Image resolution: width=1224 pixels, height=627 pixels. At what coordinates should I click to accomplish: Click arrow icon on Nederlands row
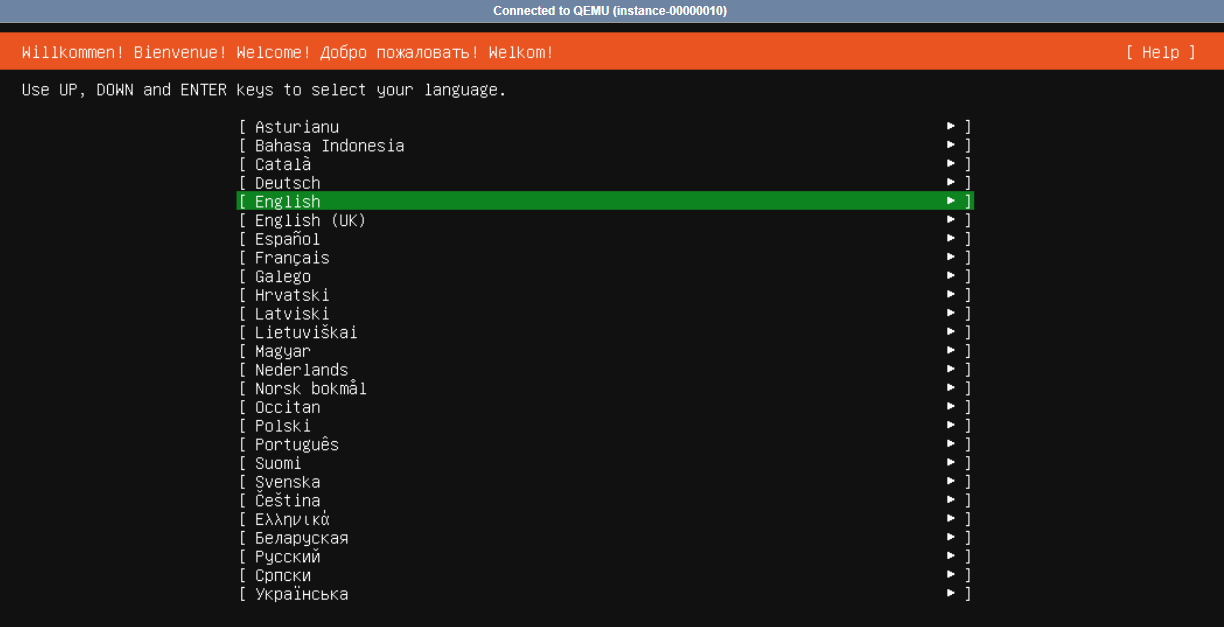[x=951, y=370]
